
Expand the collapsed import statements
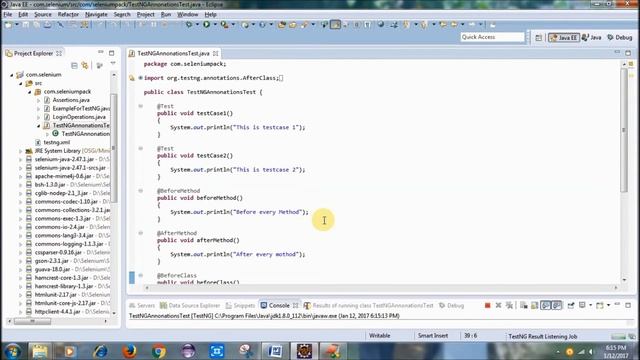point(140,78)
